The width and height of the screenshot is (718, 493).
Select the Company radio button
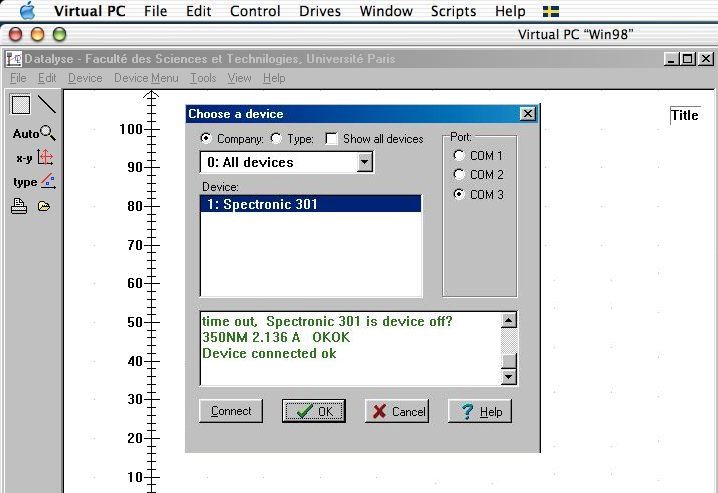click(x=206, y=138)
